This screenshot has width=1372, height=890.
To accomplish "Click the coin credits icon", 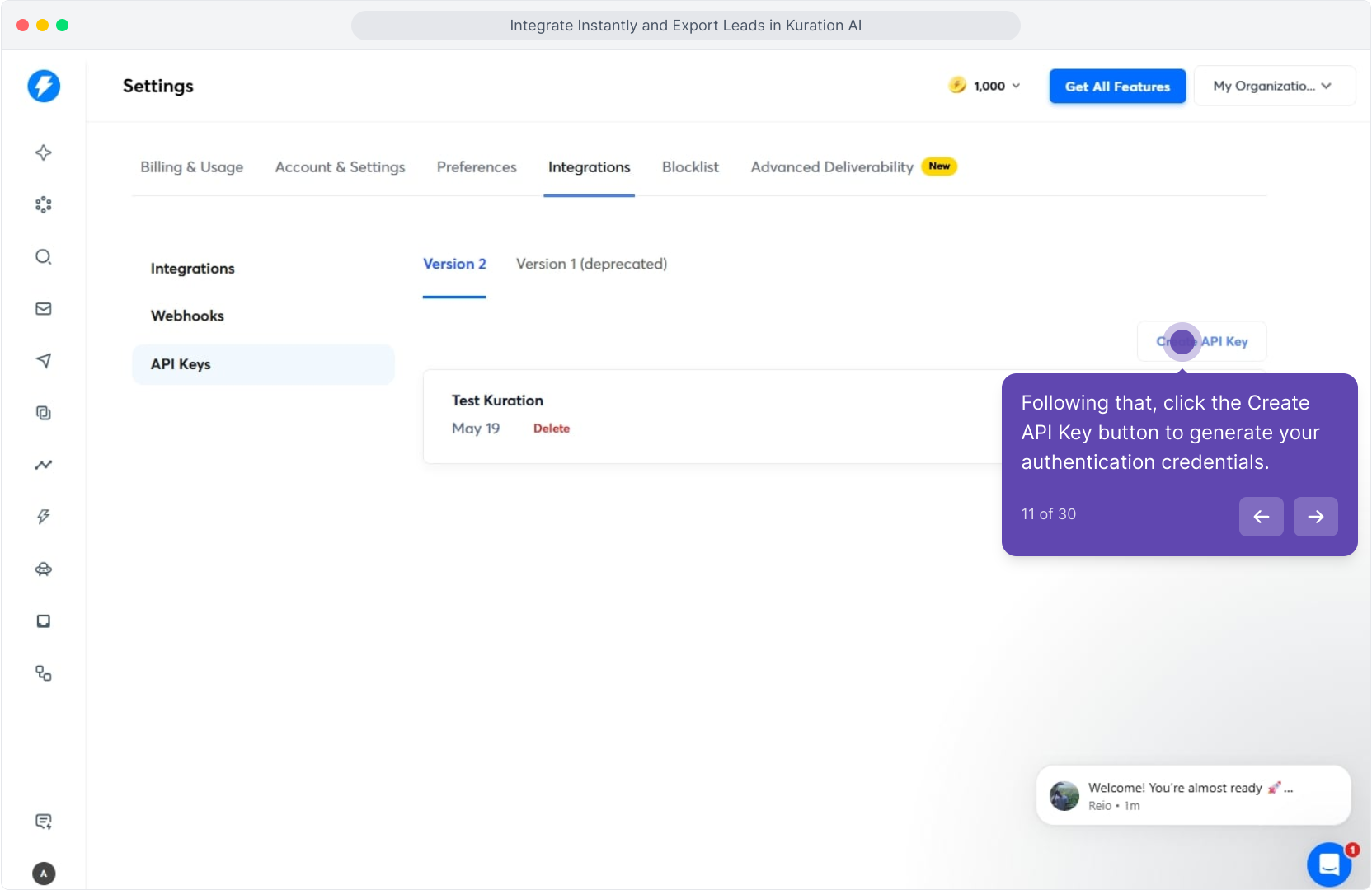I will pos(957,85).
